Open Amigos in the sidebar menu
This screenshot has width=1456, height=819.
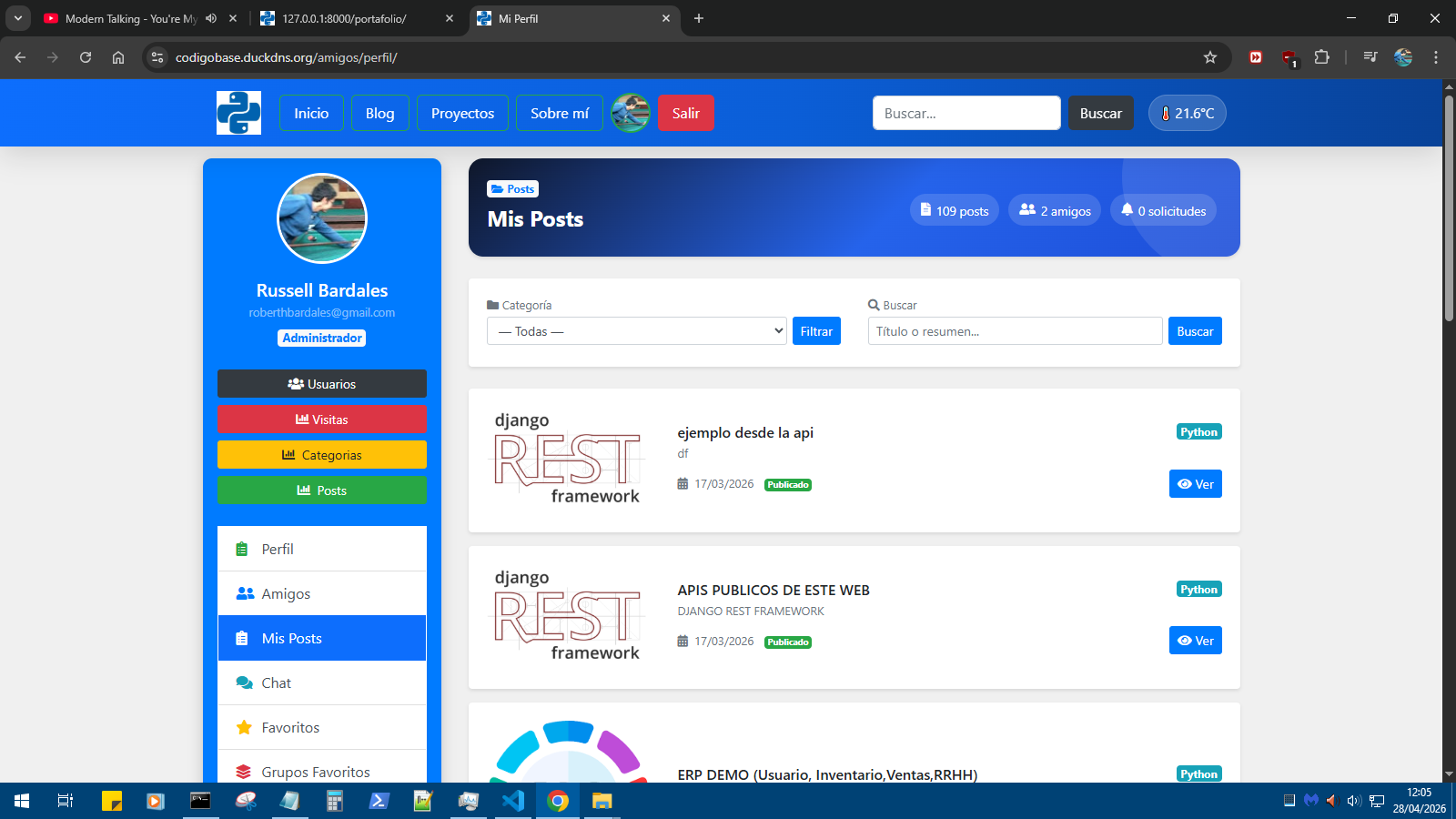(322, 593)
